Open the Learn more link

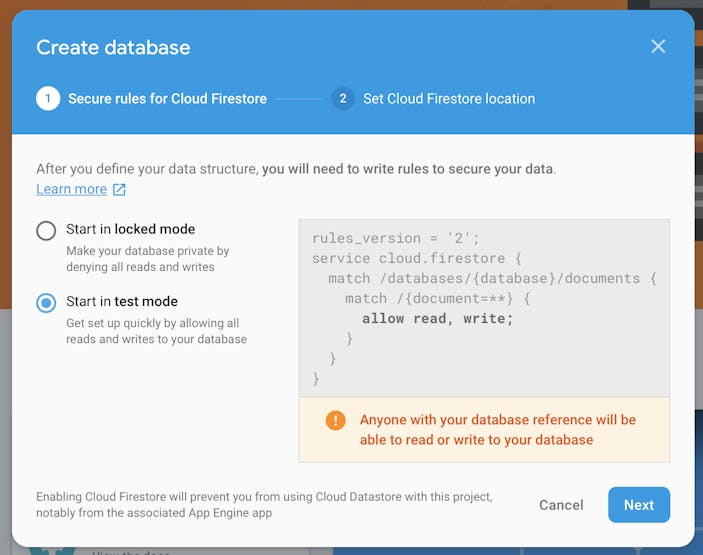point(72,189)
